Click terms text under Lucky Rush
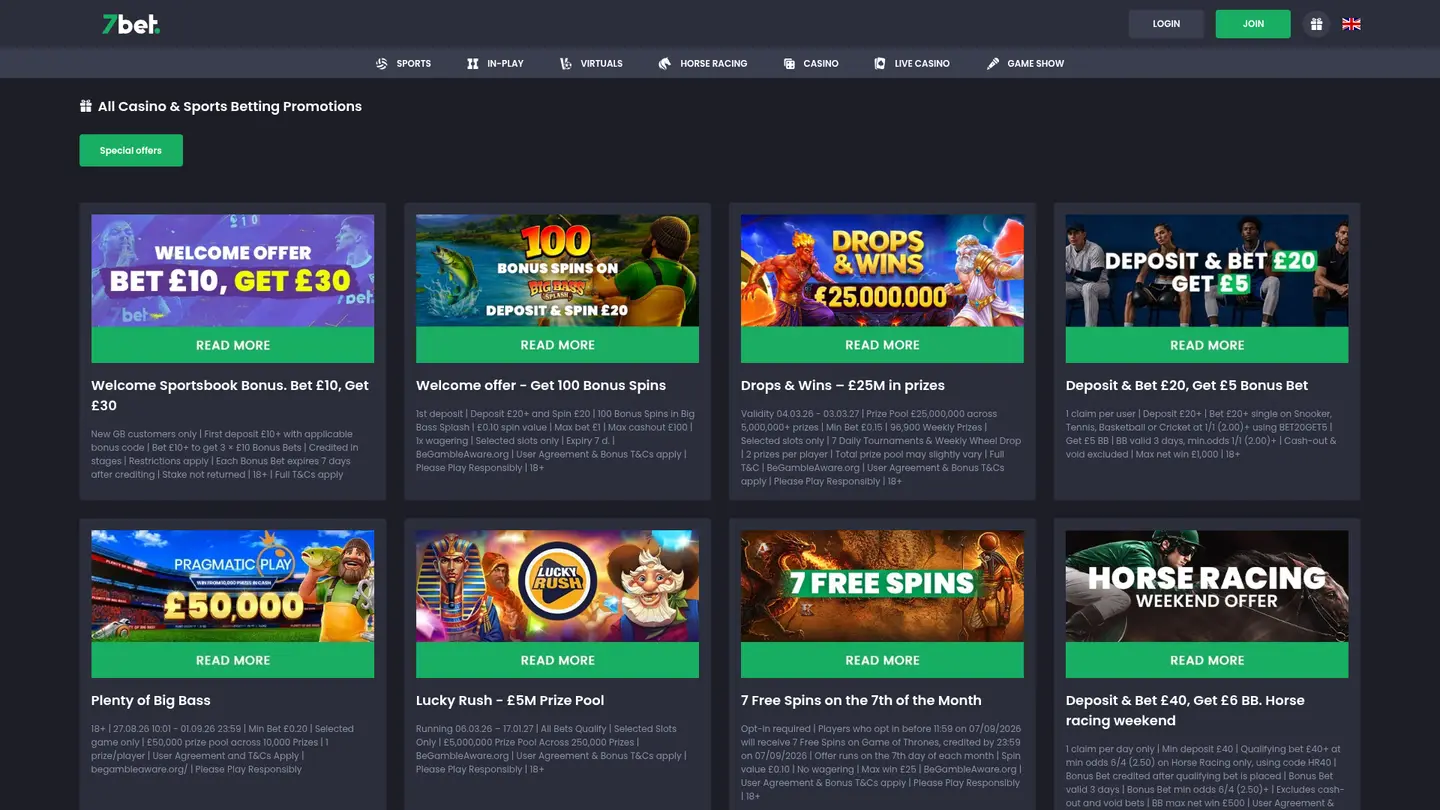The image size is (1440, 810). click(x=549, y=749)
